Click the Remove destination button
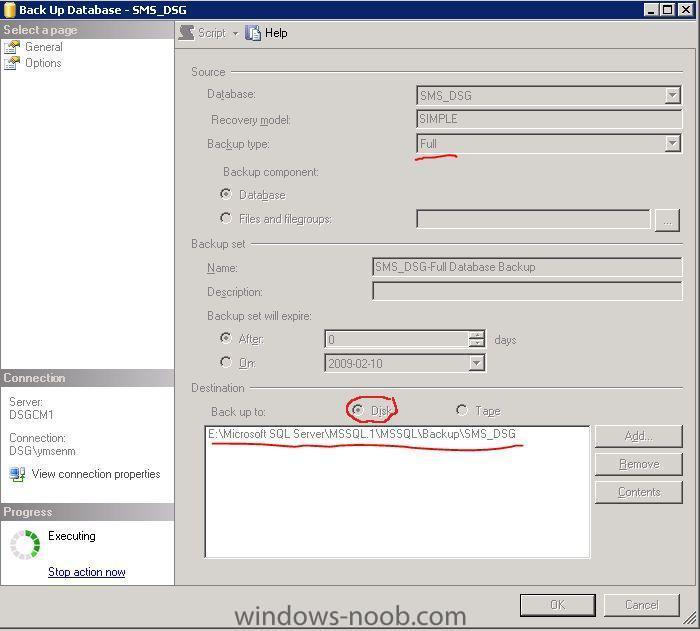The width and height of the screenshot is (700, 631). point(638,464)
